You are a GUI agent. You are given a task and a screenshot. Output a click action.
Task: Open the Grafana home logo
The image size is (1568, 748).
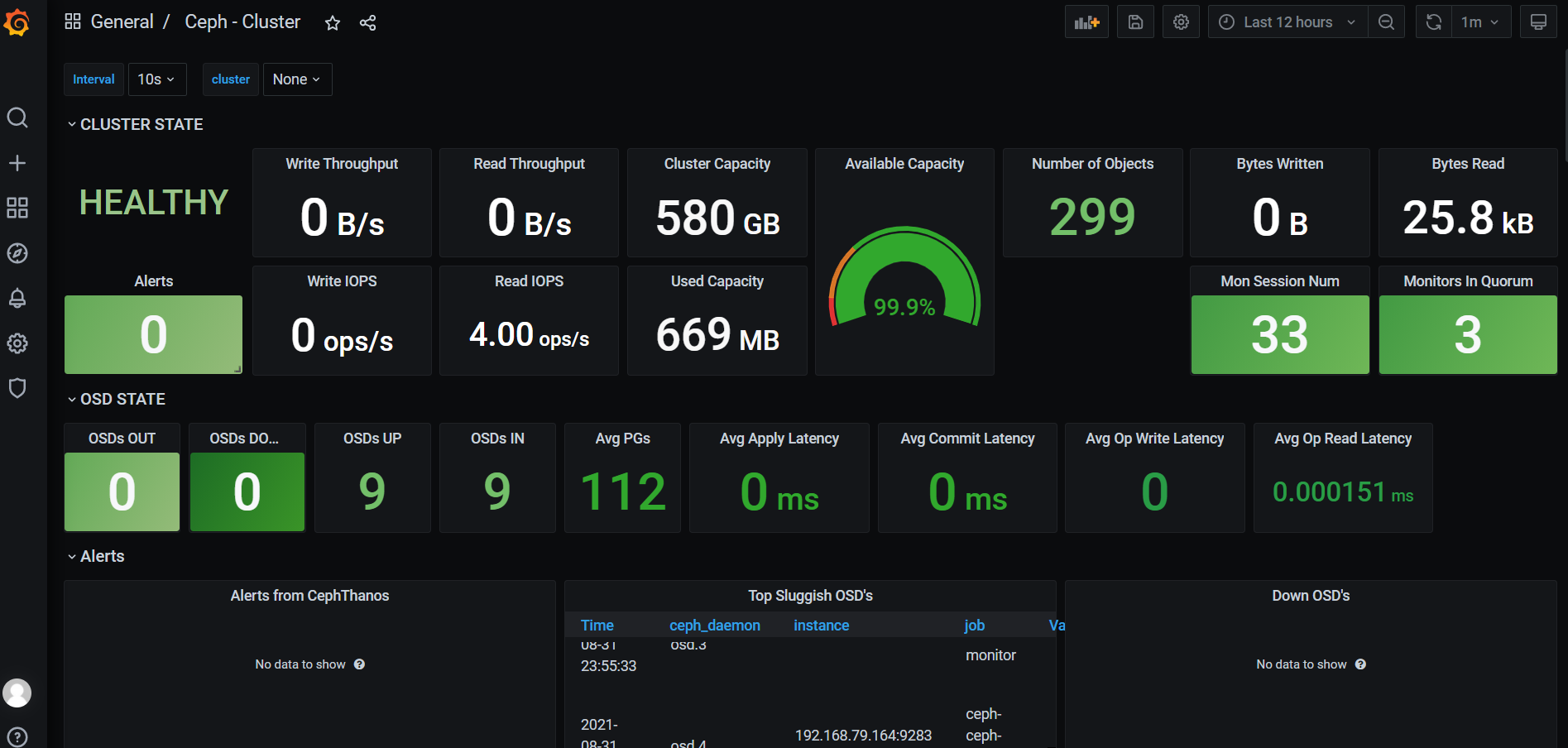17,22
